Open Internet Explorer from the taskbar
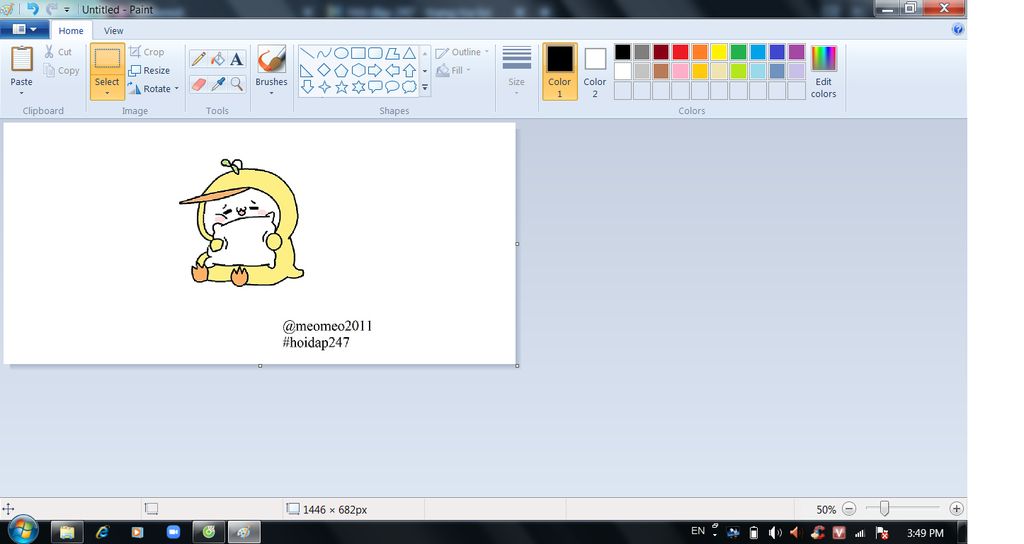Screen dimensions: 1024x544 [103, 532]
